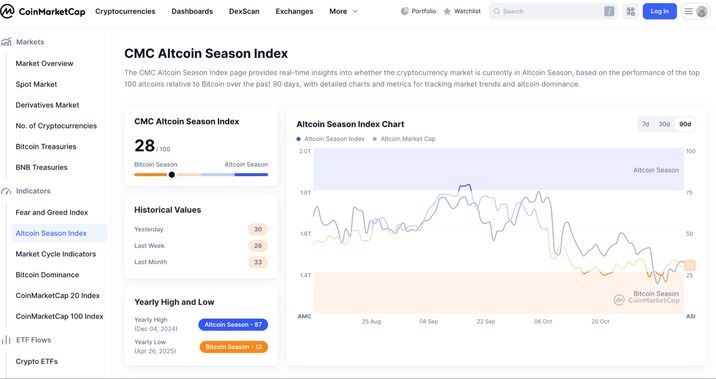Image resolution: width=716 pixels, height=379 pixels.
Task: Switch chart to 30d range
Action: (664, 124)
